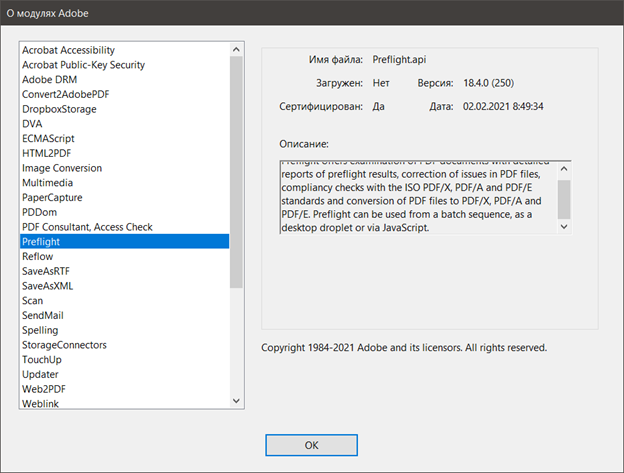Click the copyright notice text
624x473 pixels.
[x=404, y=348]
